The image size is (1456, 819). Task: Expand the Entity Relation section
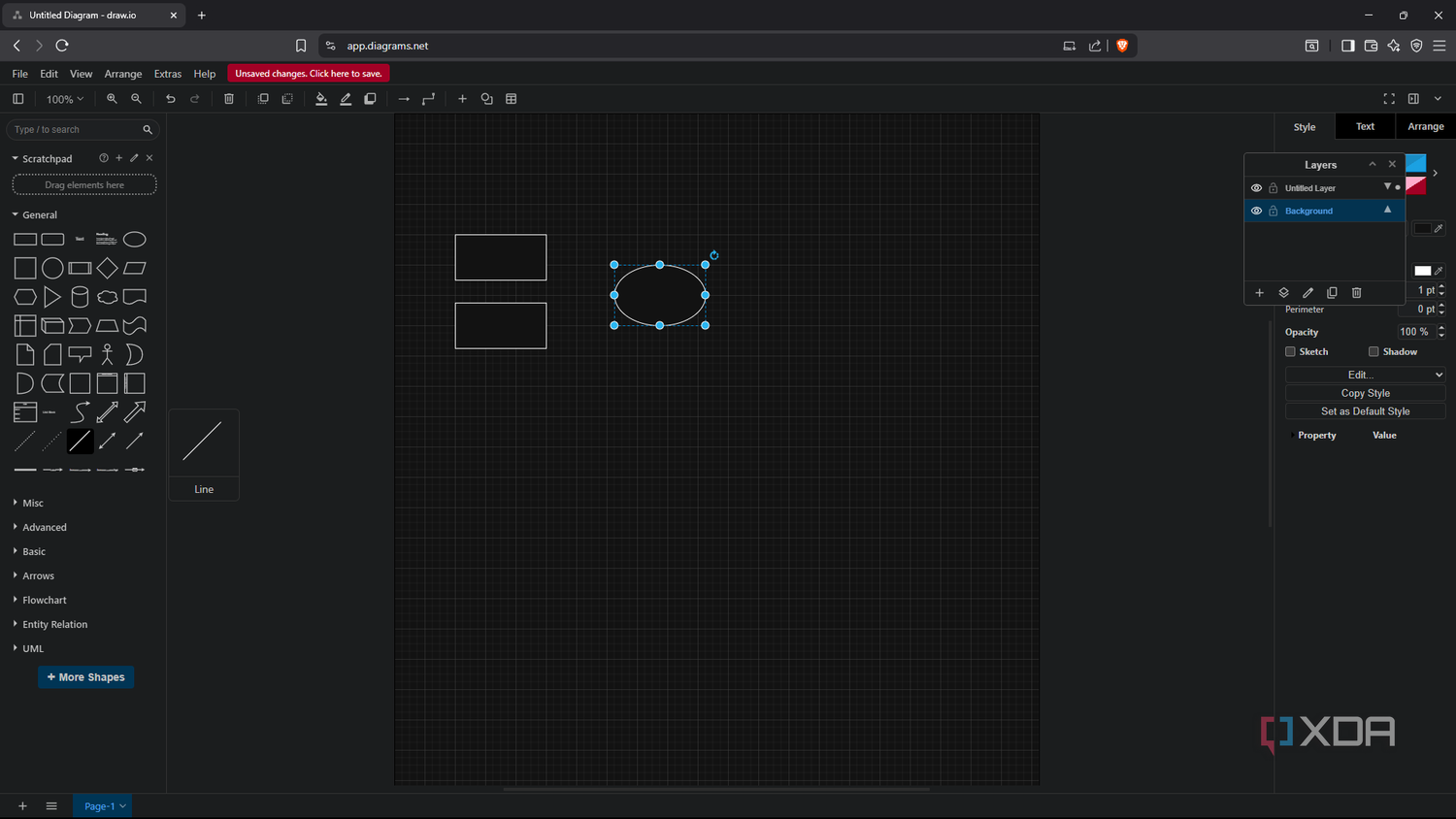(x=50, y=624)
